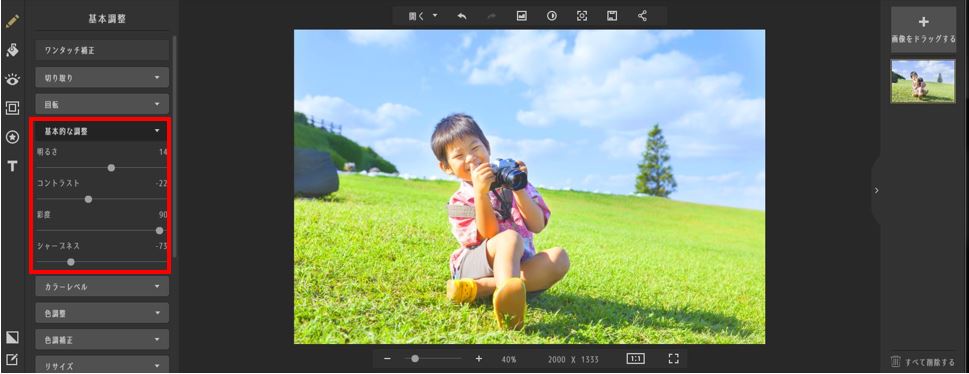Expand the right panel arrow handle
This screenshot has width=969, height=374.
876,190
